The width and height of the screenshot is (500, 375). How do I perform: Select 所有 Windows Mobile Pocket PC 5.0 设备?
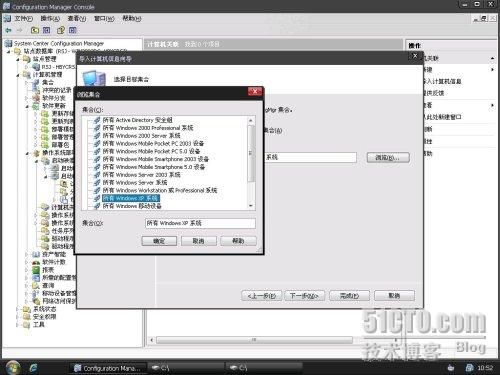[151, 151]
